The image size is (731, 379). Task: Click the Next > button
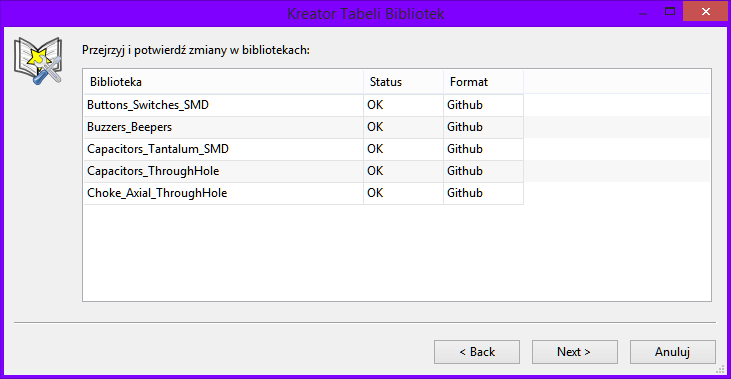[x=574, y=352]
